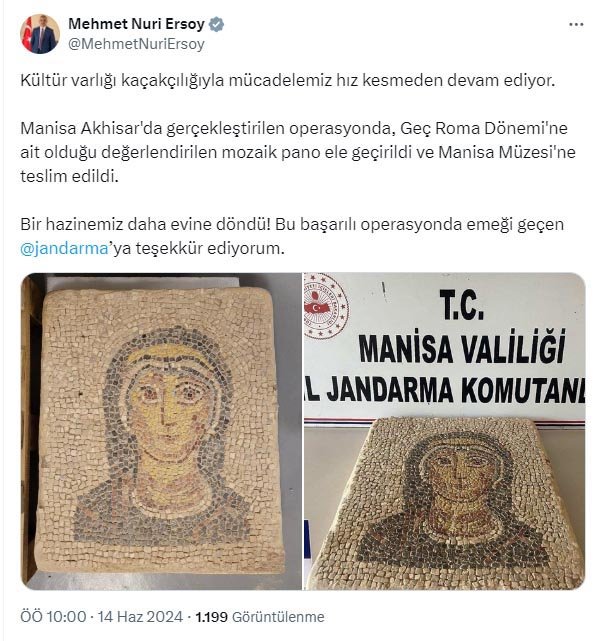Follow the @jandarma mention link
Image resolution: width=602 pixels, height=641 pixels.
pos(64,248)
